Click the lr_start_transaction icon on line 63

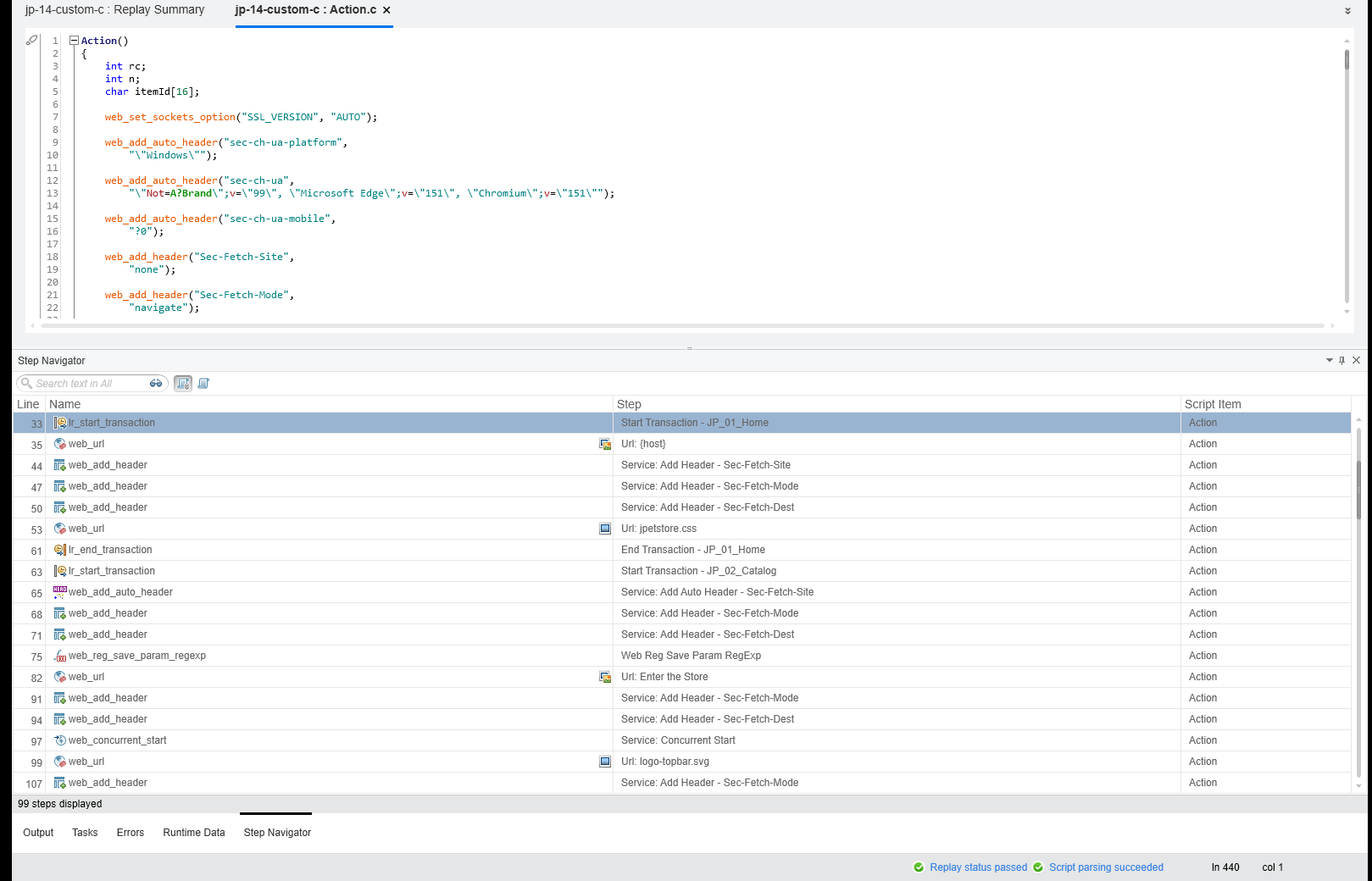coord(60,571)
